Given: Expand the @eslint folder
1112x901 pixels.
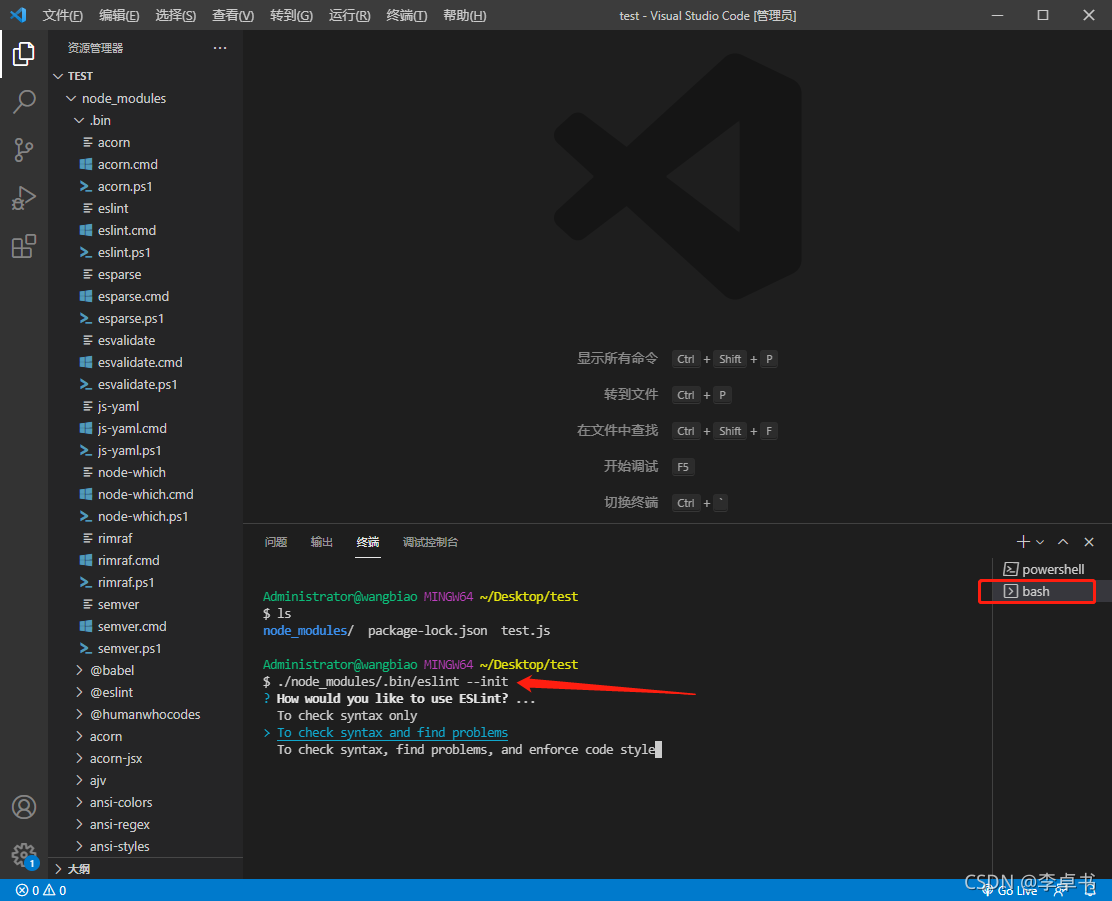Looking at the screenshot, I should tap(111, 692).
